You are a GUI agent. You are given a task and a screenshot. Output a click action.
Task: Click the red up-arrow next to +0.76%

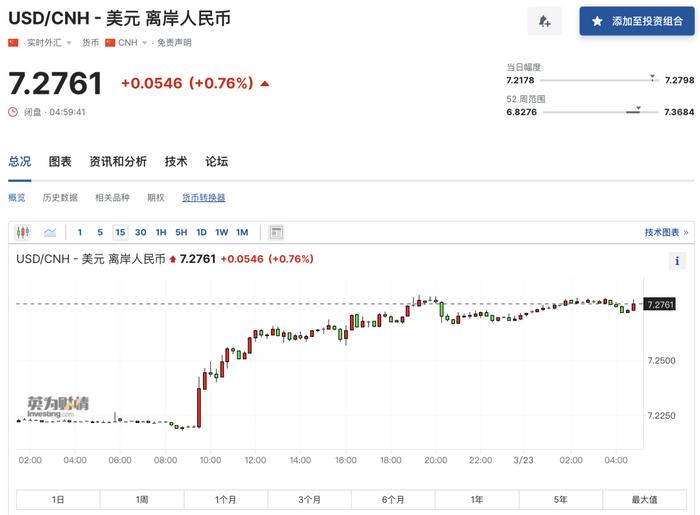[265, 83]
